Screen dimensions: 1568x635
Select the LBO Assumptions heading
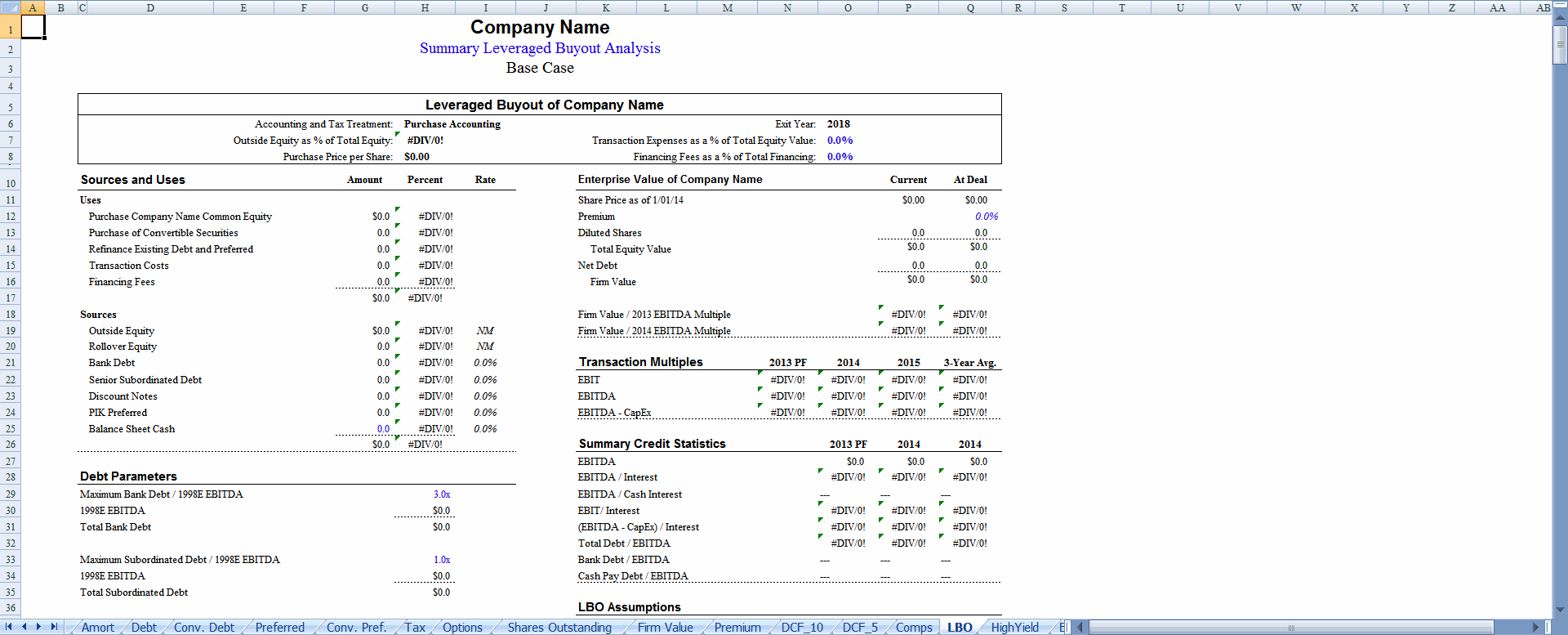click(630, 607)
